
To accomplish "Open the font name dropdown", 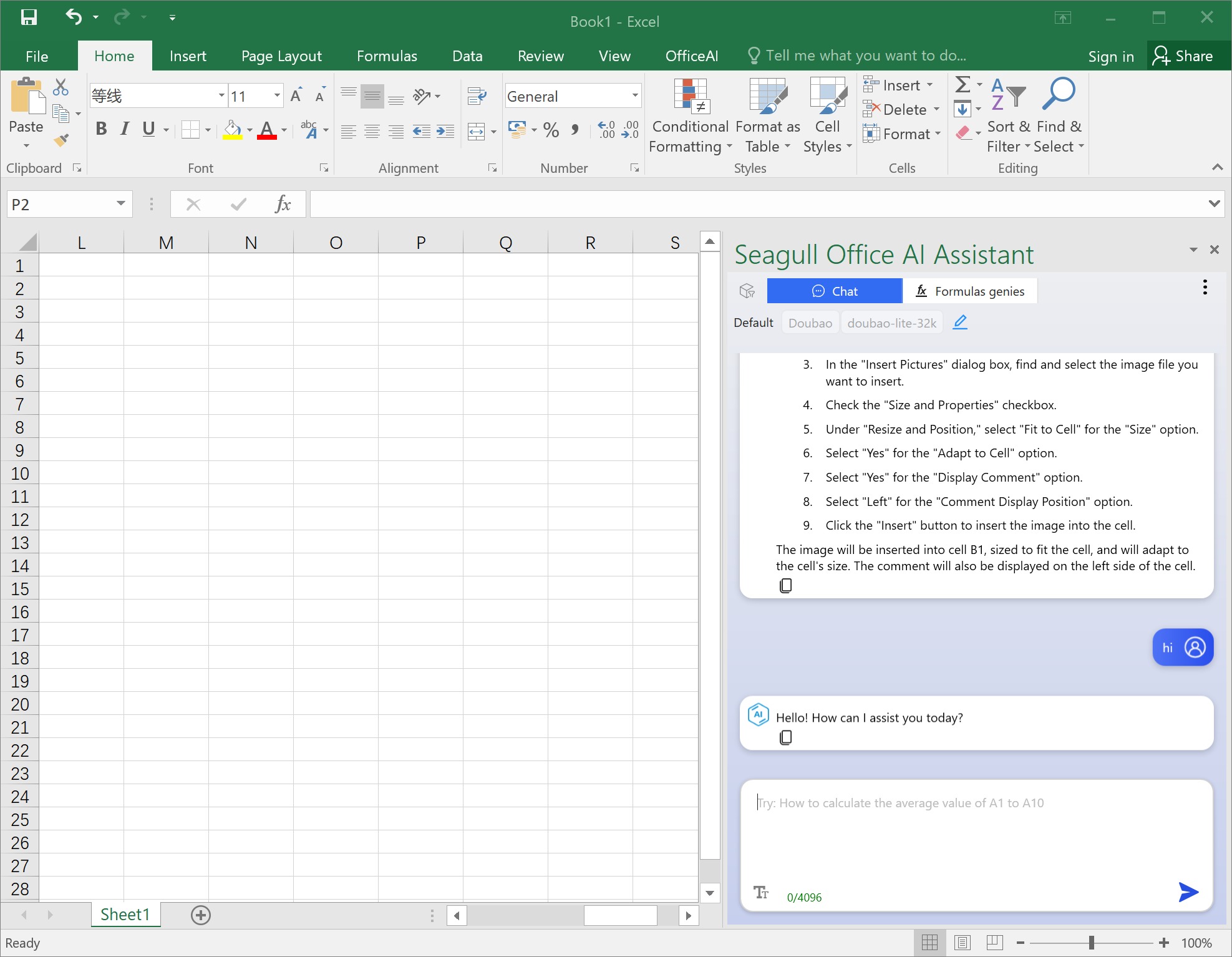I will point(221,95).
